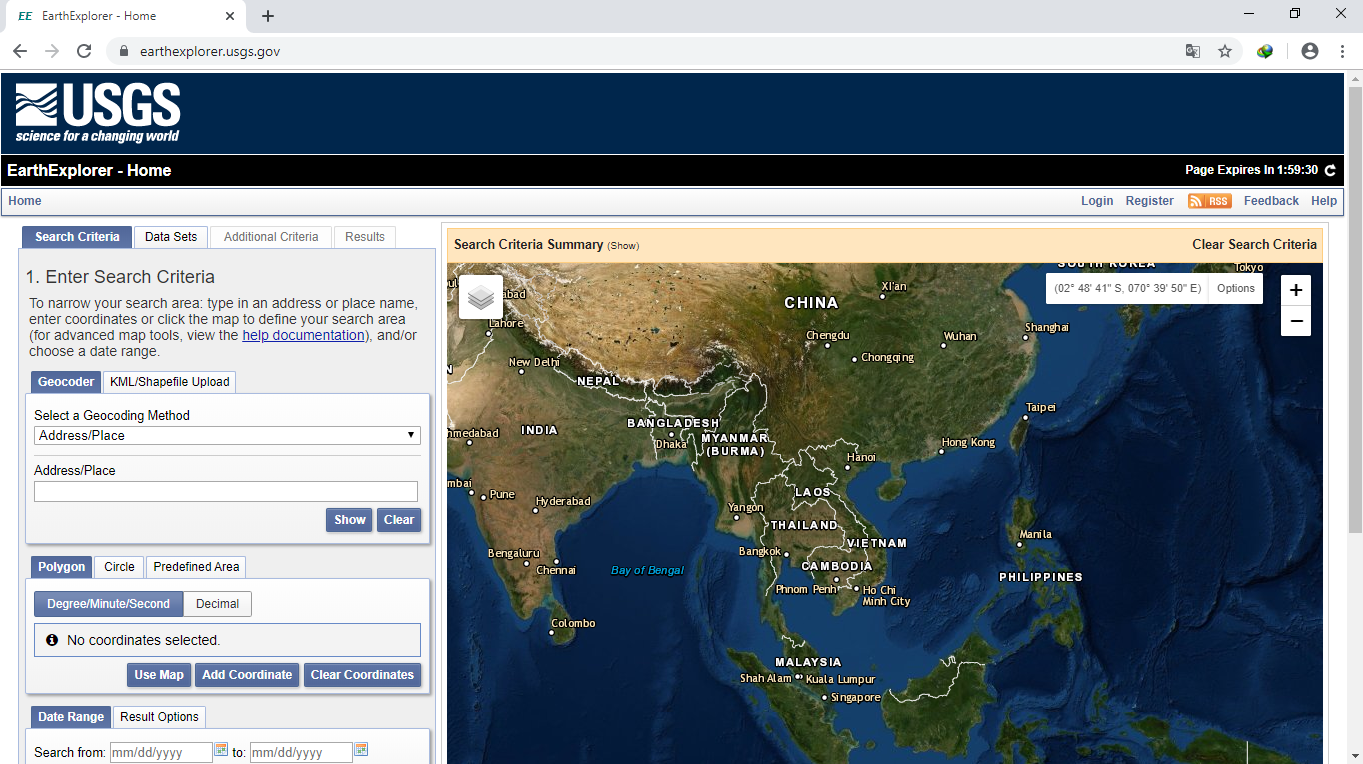The width and height of the screenshot is (1363, 764).
Task: Click the Show button for address
Action: tap(350, 520)
